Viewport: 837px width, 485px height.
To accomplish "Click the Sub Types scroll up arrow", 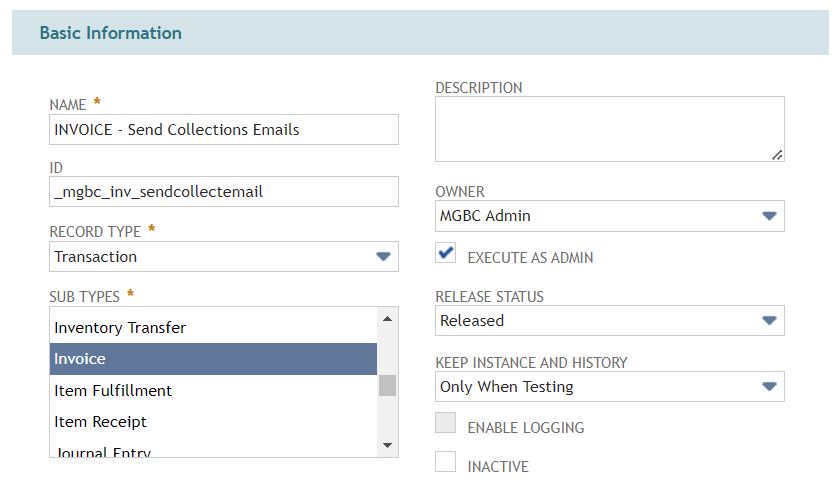I will pyautogui.click(x=388, y=319).
